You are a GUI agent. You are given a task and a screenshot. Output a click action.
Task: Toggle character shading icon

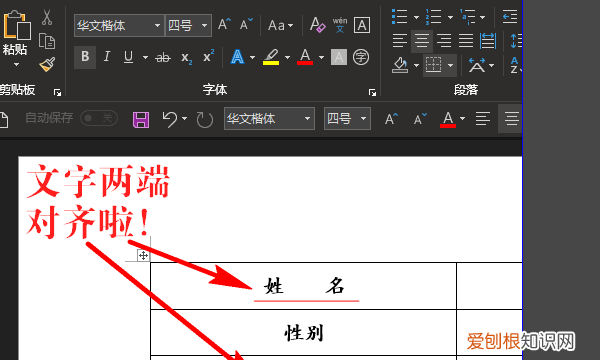pos(339,57)
